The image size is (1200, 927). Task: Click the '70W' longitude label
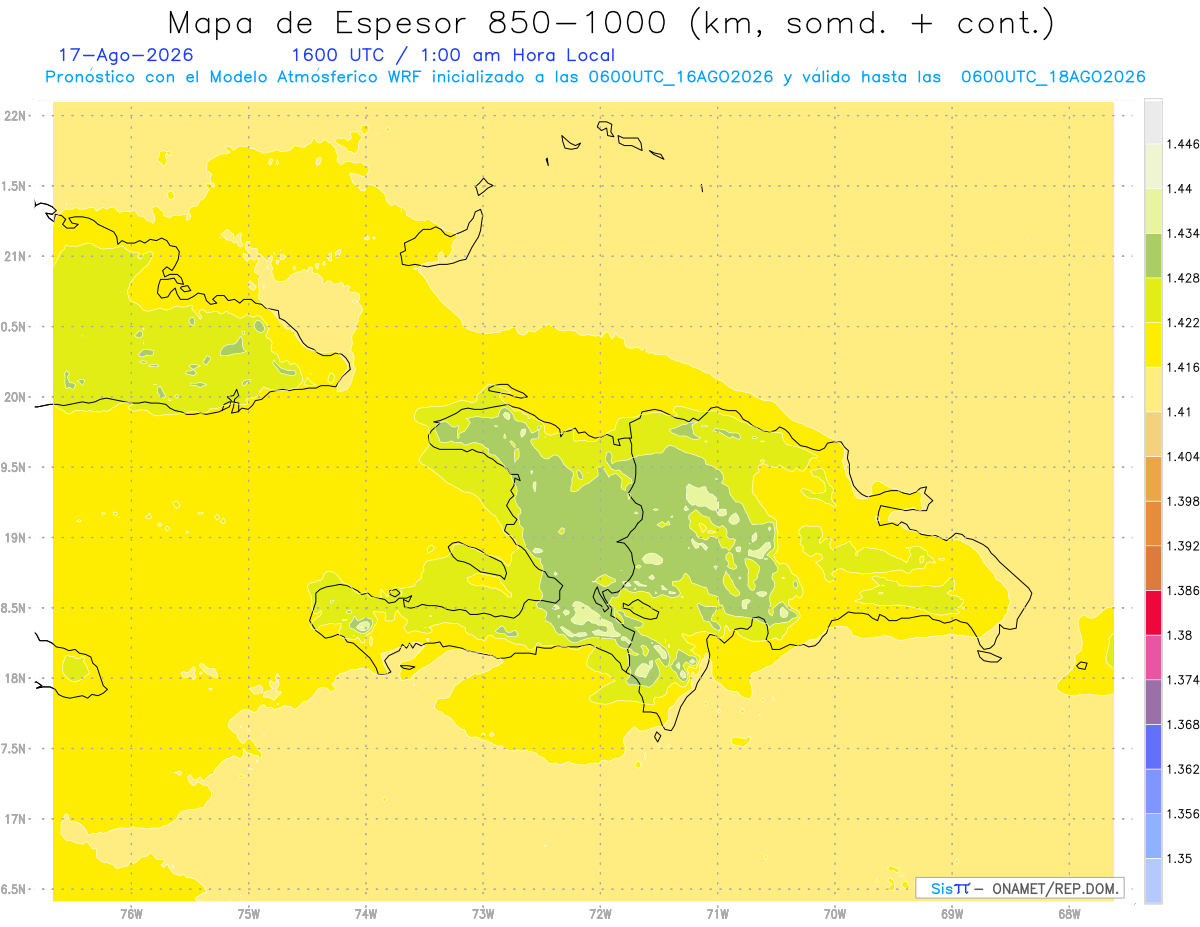835,914
